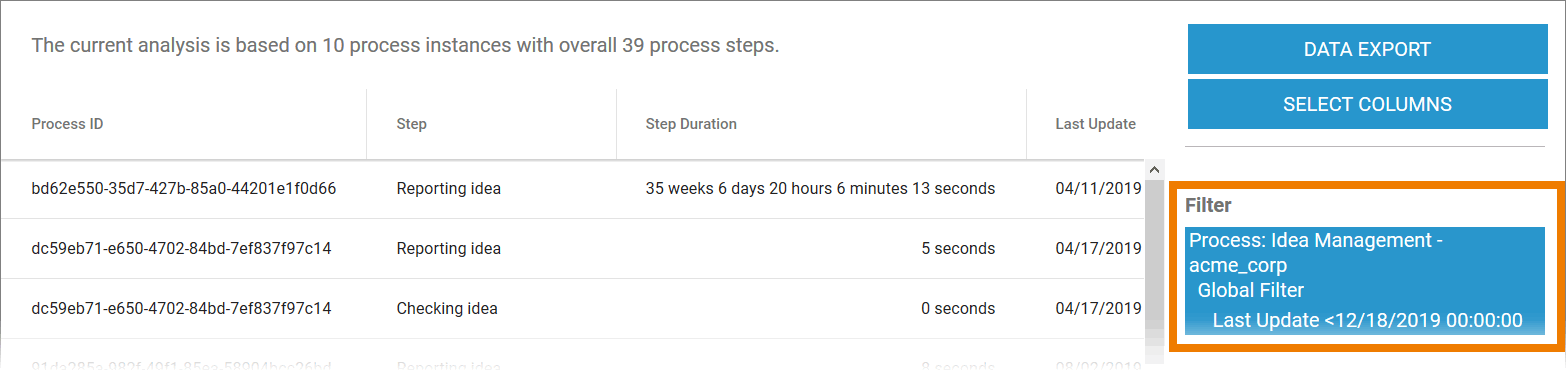The height and width of the screenshot is (372, 1566).
Task: Select process ID bd62e550-35d7-427b-85a0-44201e1f0d66
Action: pos(184,188)
